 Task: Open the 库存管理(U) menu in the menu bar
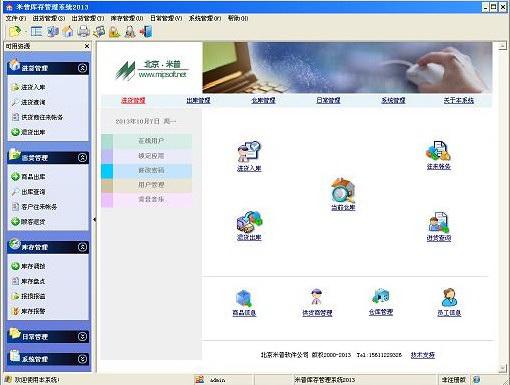127,18
